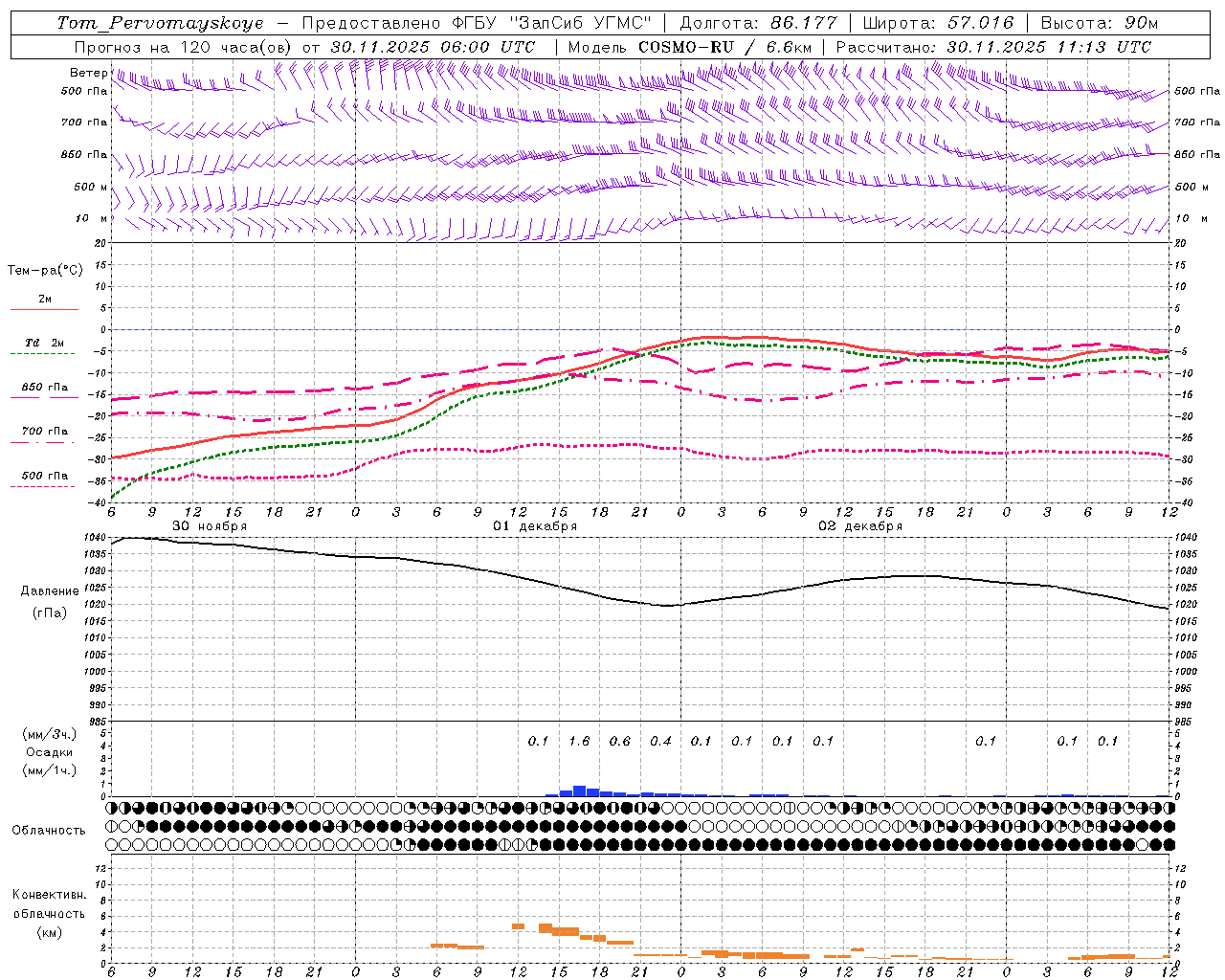Select the provider text ФГБУ "ЗапСиб УГМС"

point(551,23)
